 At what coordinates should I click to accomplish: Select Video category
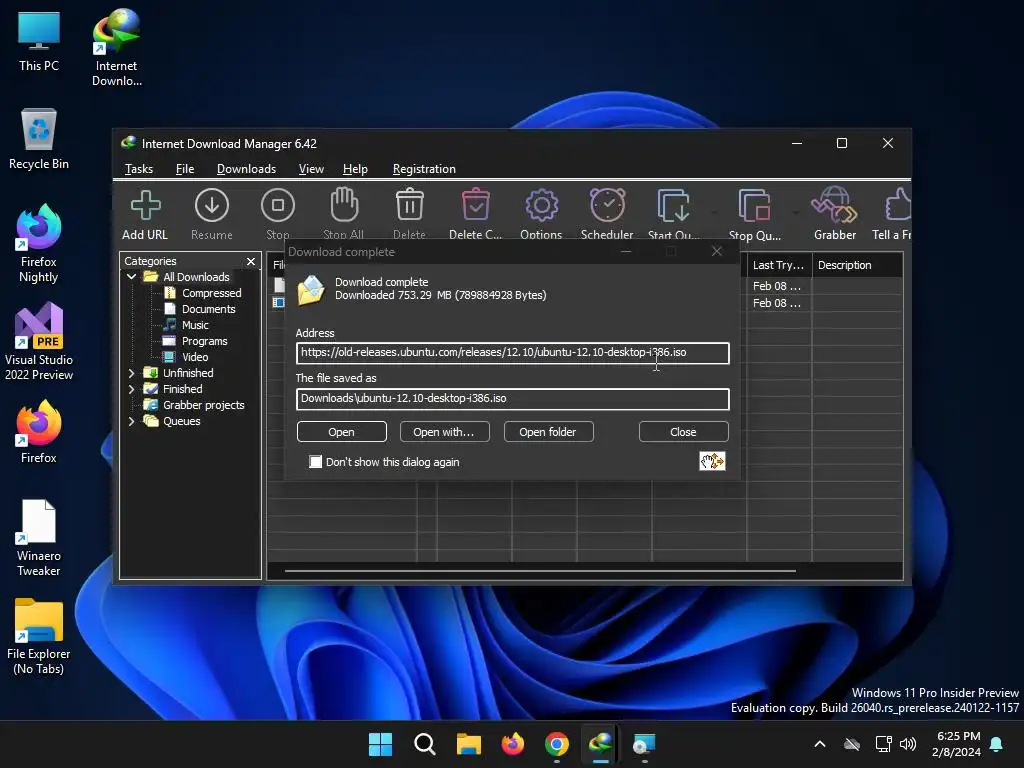(x=195, y=357)
